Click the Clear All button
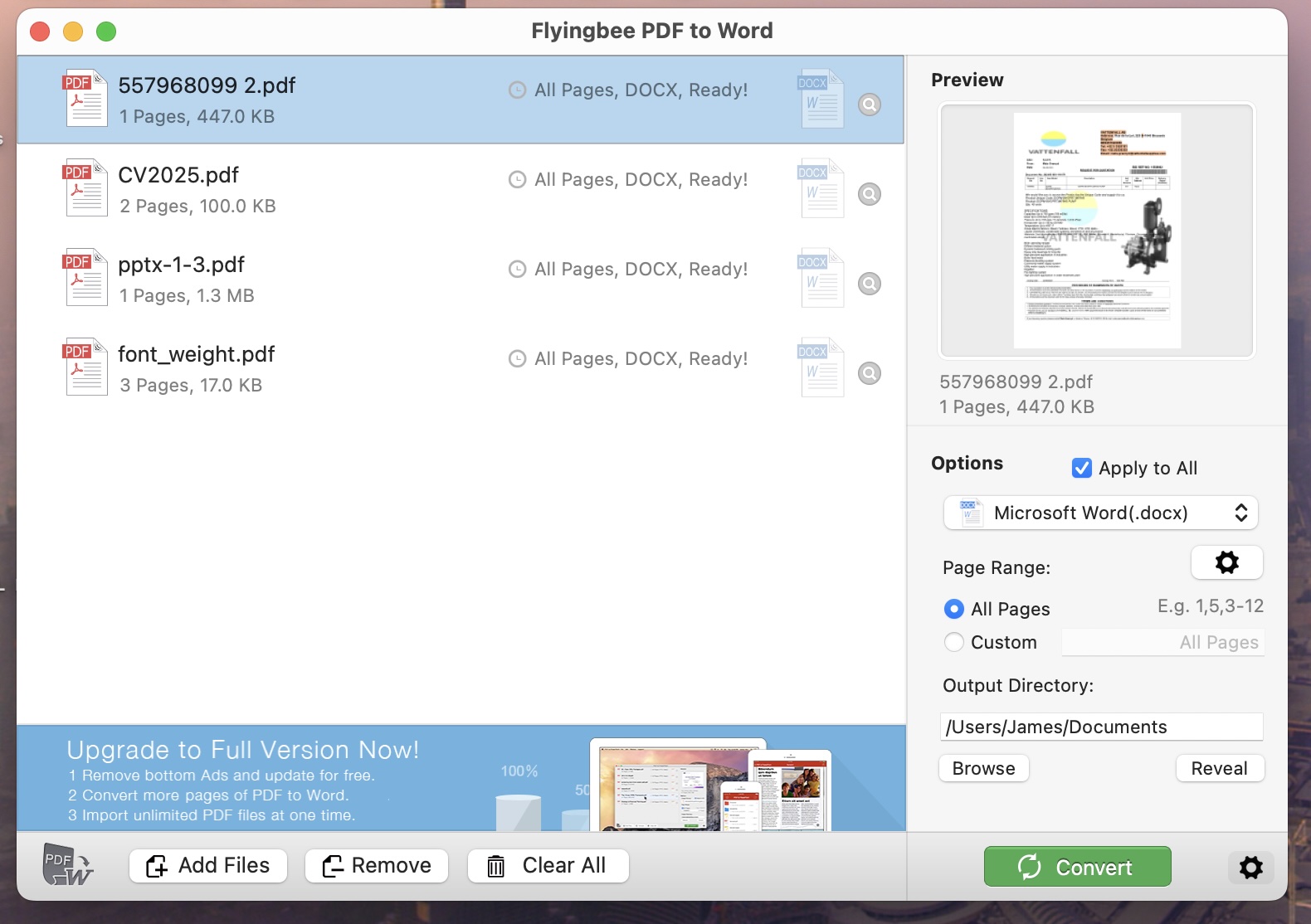This screenshot has height=924, width=1311. click(548, 866)
